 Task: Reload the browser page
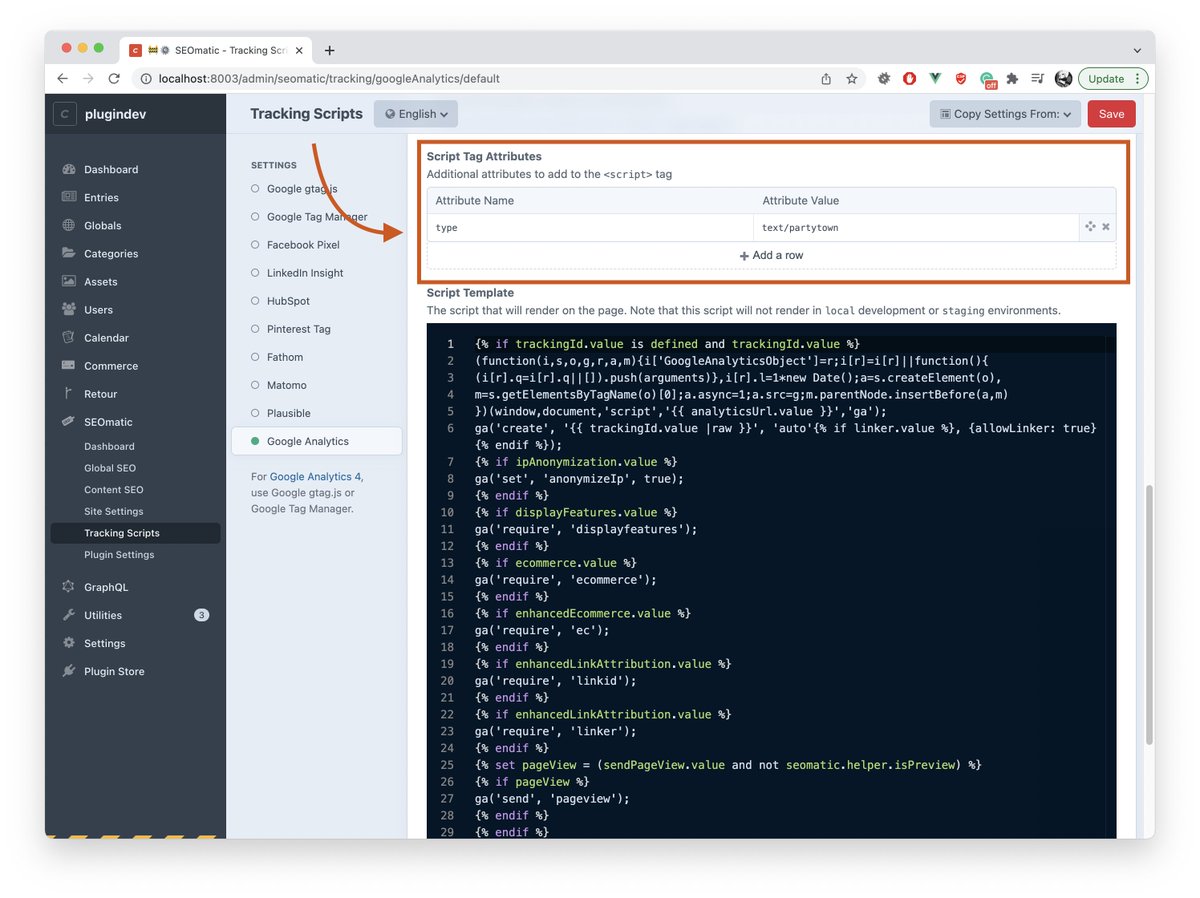click(114, 78)
